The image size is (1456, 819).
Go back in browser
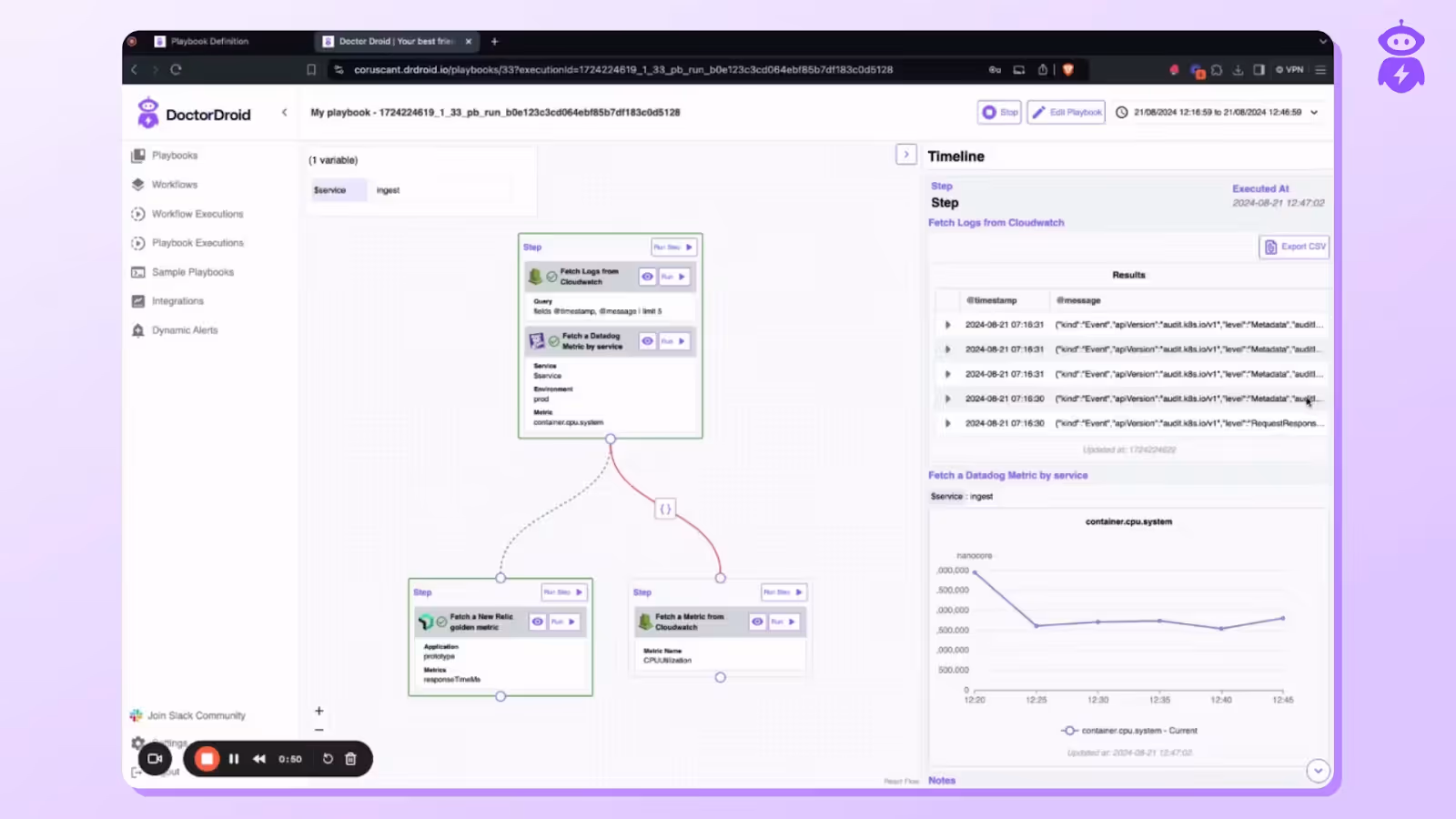135,69
